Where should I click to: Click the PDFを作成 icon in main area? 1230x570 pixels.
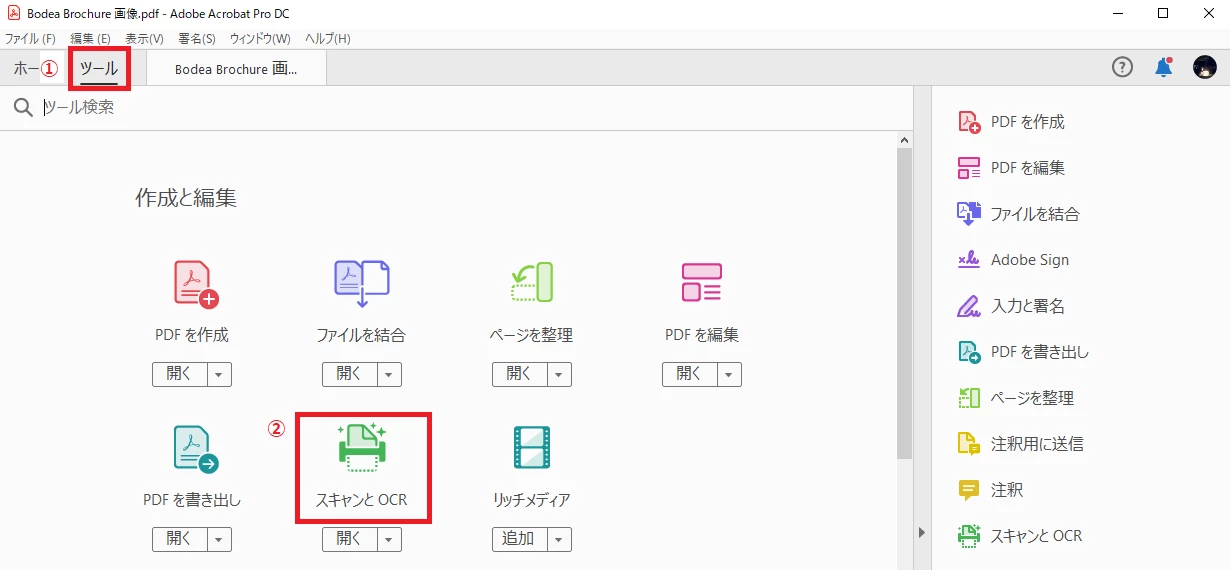196,283
